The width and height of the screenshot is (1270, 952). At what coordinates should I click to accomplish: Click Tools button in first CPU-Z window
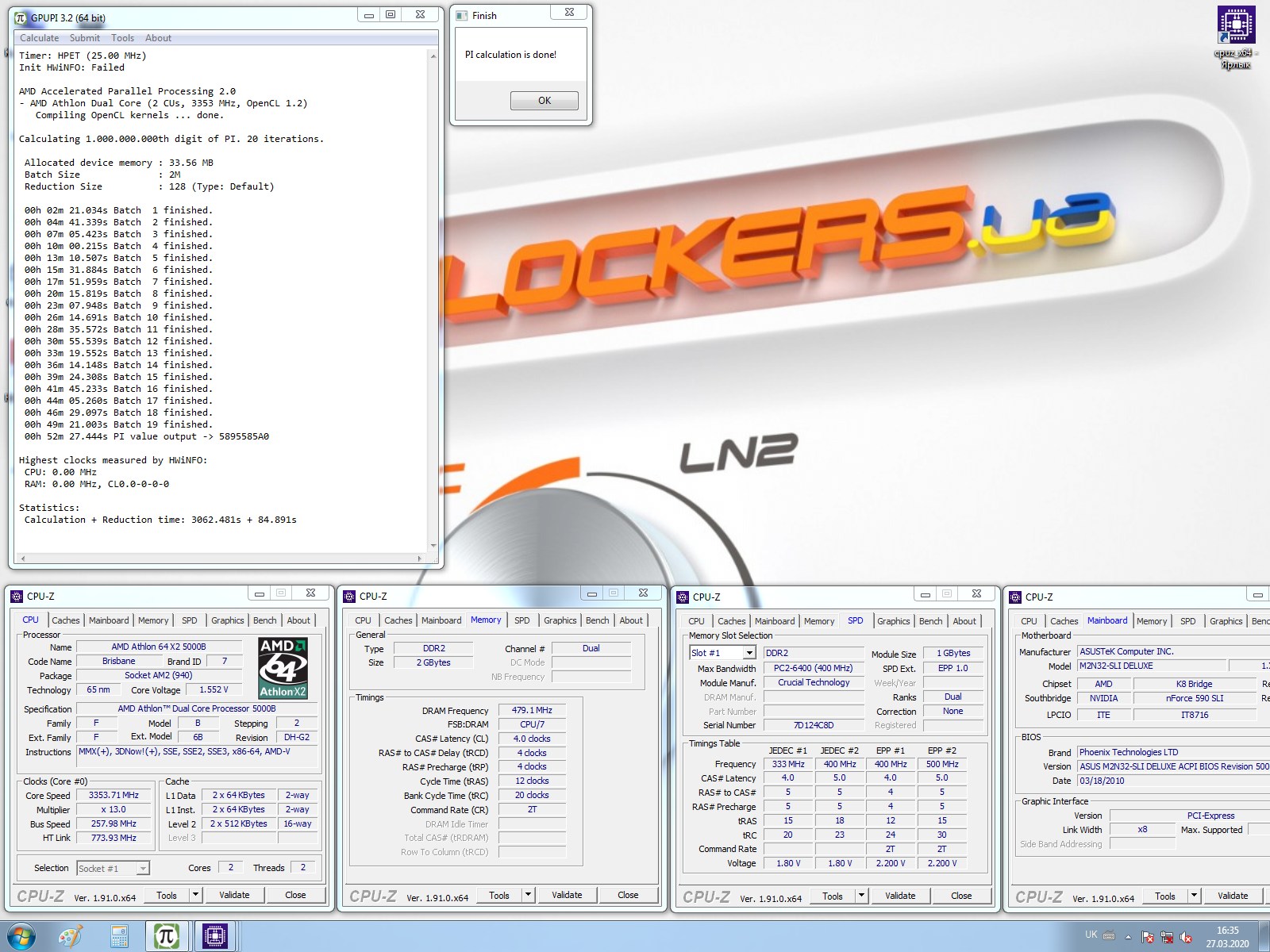[167, 895]
